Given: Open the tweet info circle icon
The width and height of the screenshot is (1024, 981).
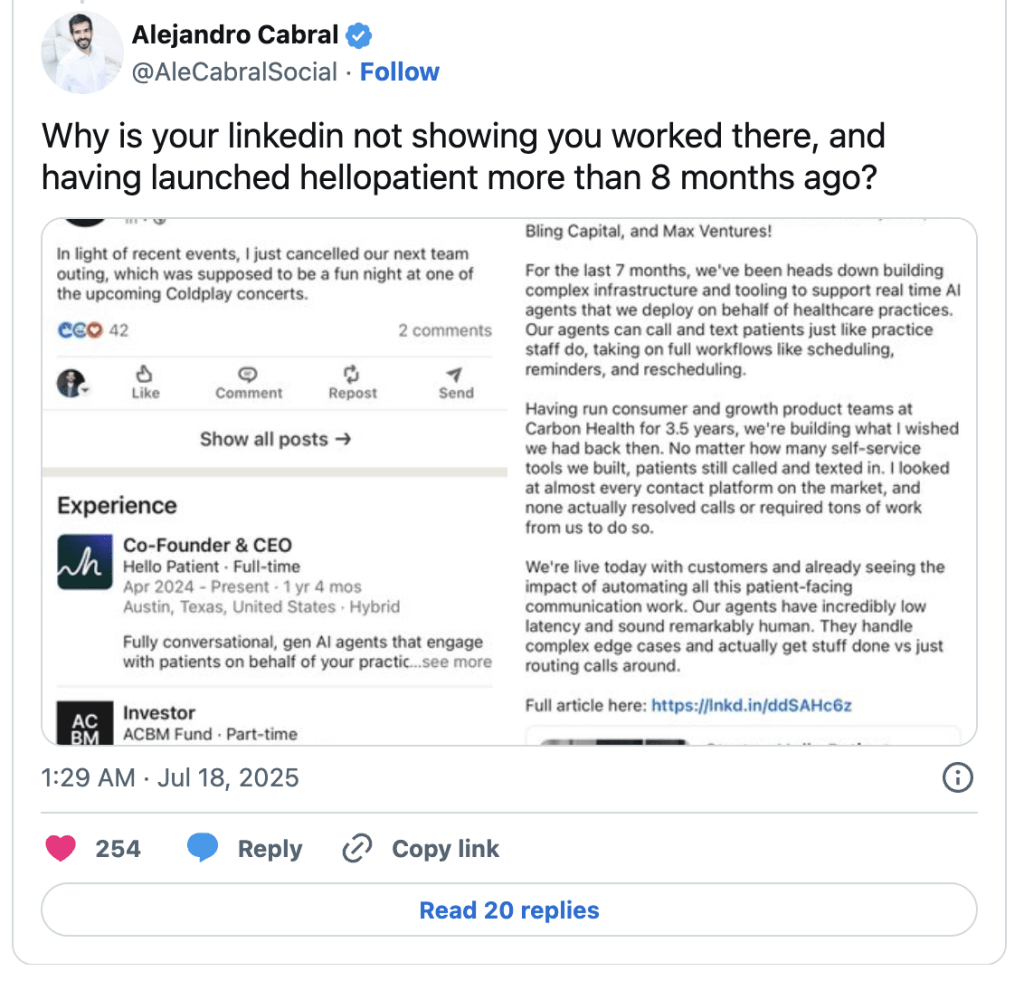Looking at the screenshot, I should 957,777.
